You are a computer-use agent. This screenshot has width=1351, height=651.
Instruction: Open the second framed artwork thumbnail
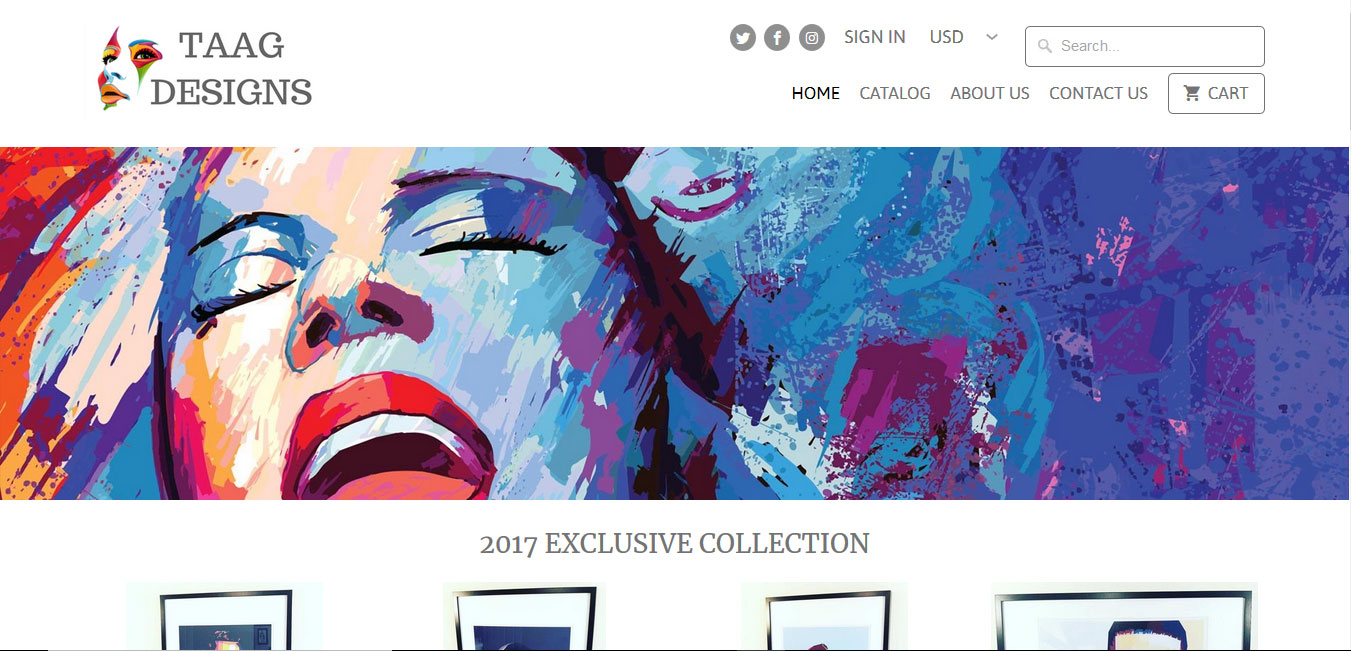524,616
